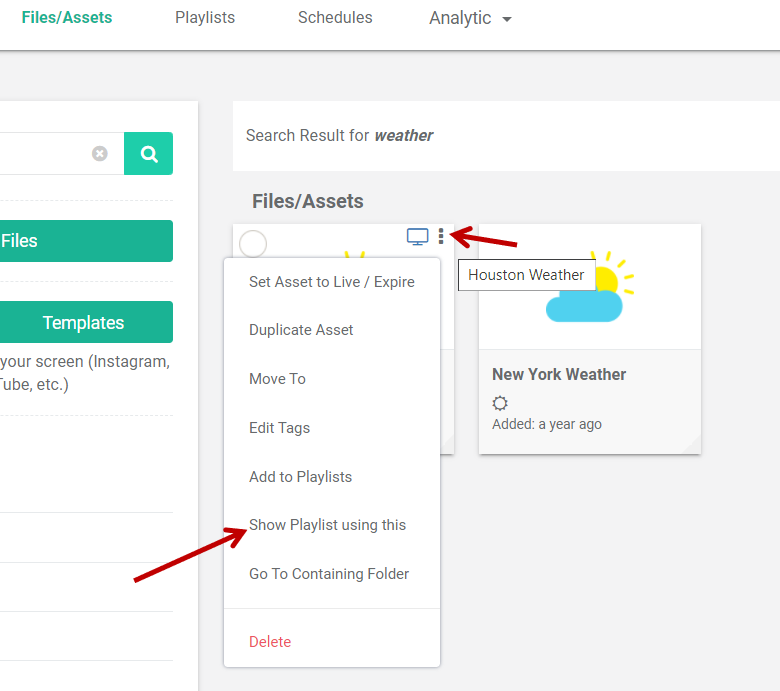Clear the search field text
This screenshot has height=691, width=780.
(100, 154)
